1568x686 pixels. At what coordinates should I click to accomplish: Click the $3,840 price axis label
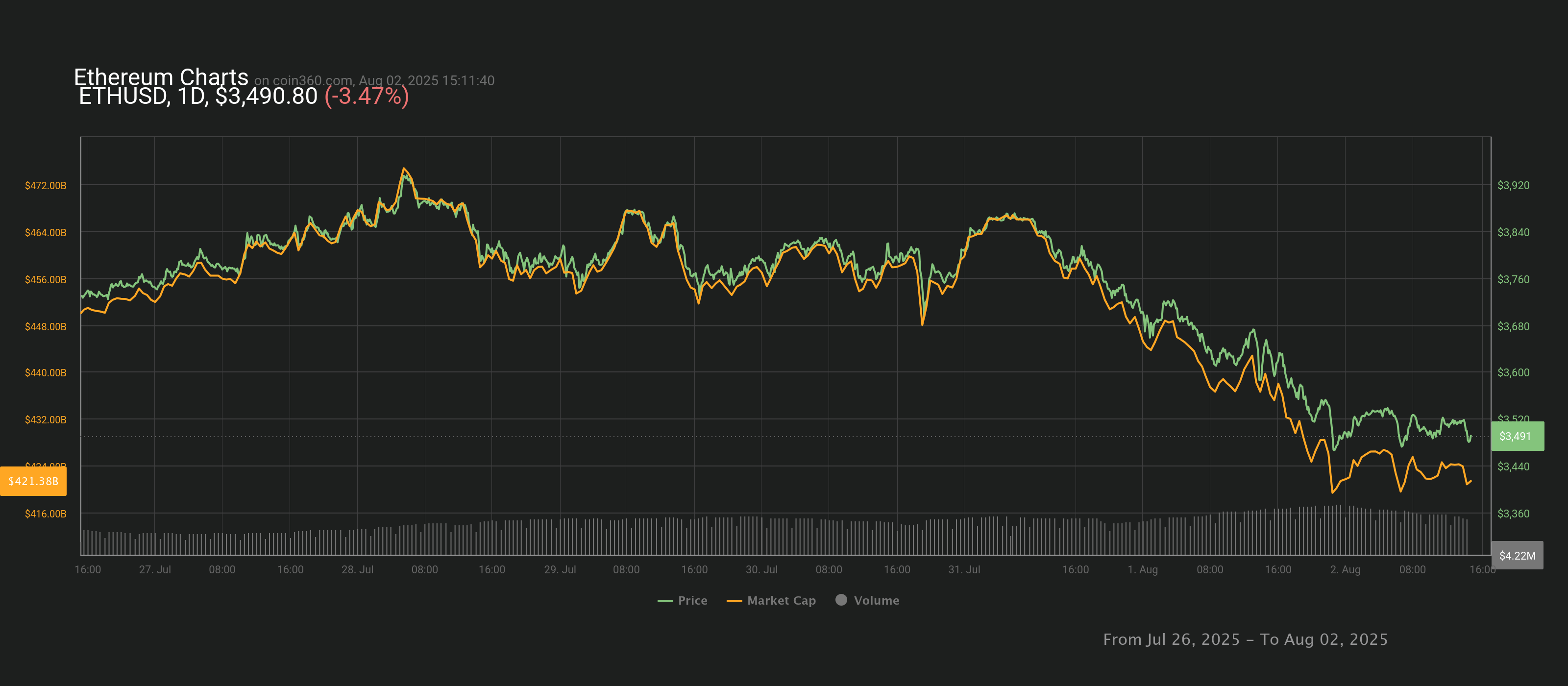pos(1513,233)
